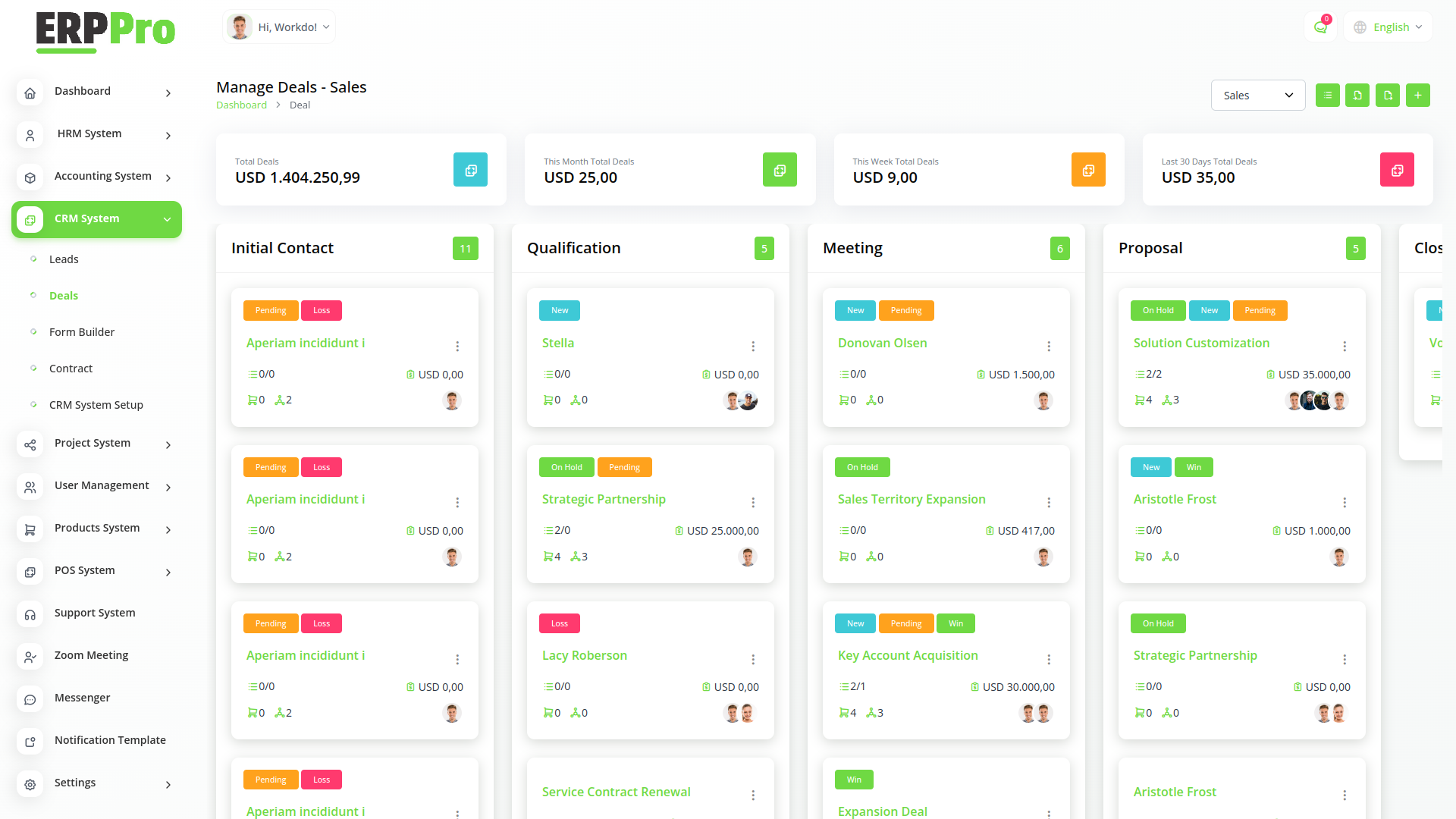
Task: Open the Donovan Olsen deal title
Action: (882, 343)
